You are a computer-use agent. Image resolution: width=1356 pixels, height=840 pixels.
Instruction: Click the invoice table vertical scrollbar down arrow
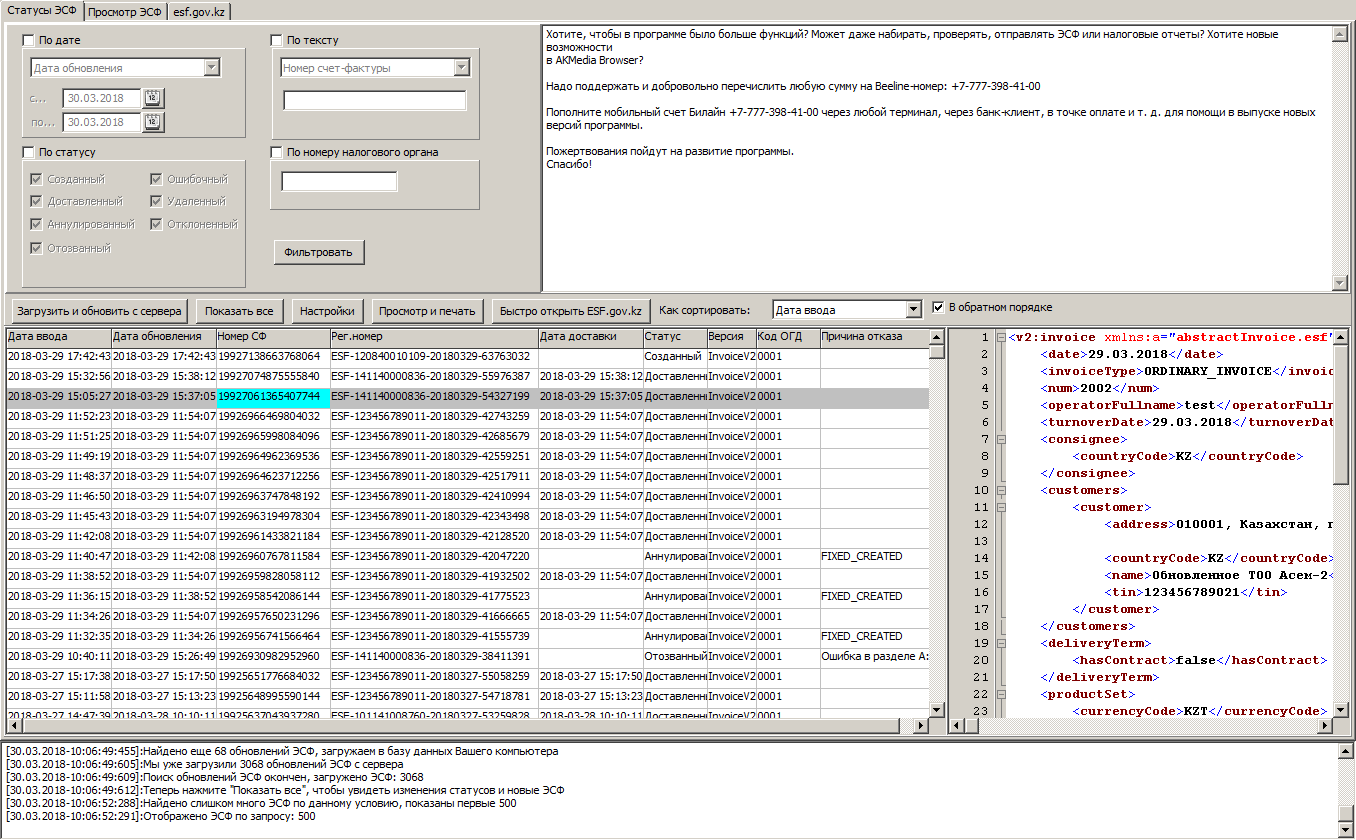click(937, 709)
